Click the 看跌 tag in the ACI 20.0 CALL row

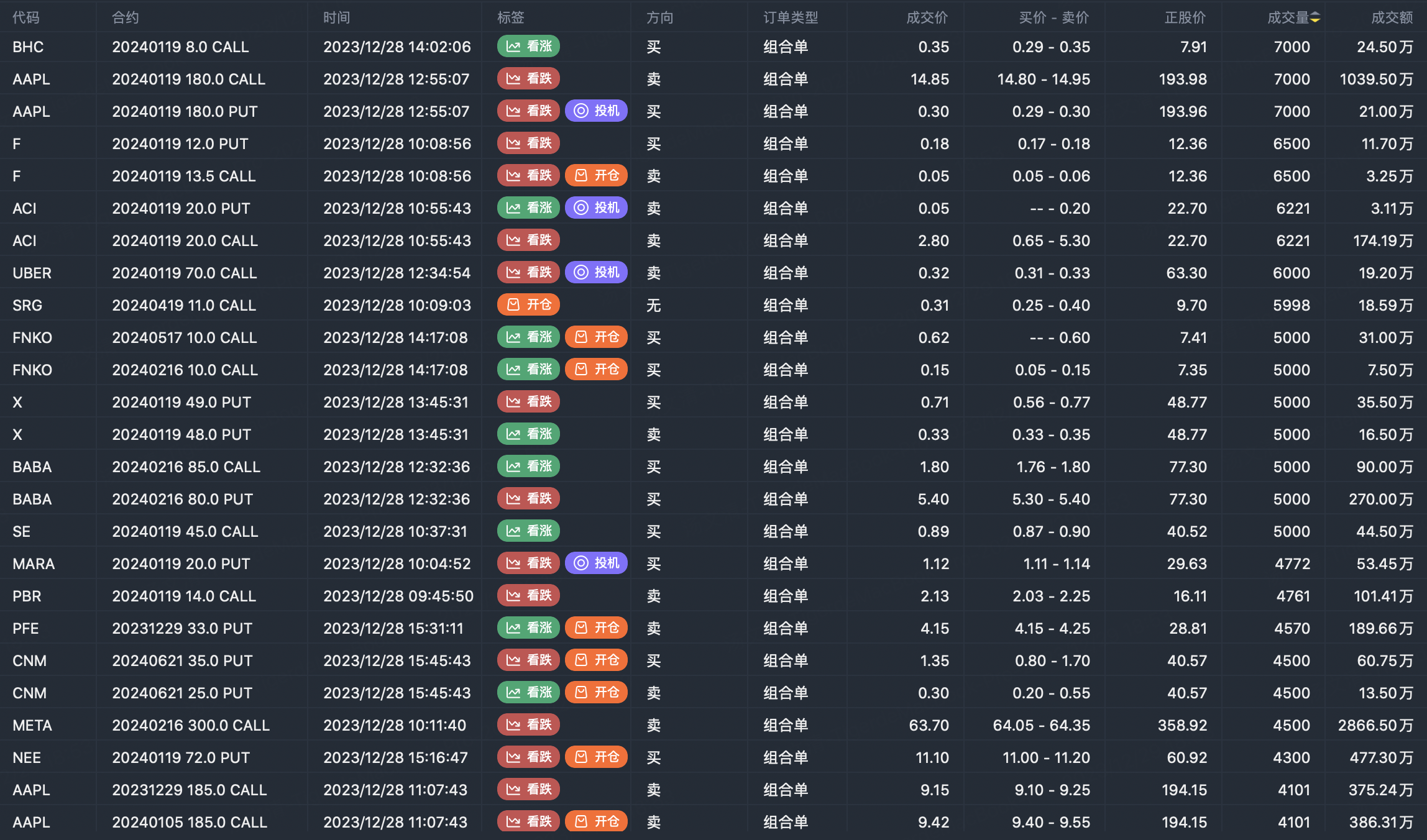click(528, 240)
